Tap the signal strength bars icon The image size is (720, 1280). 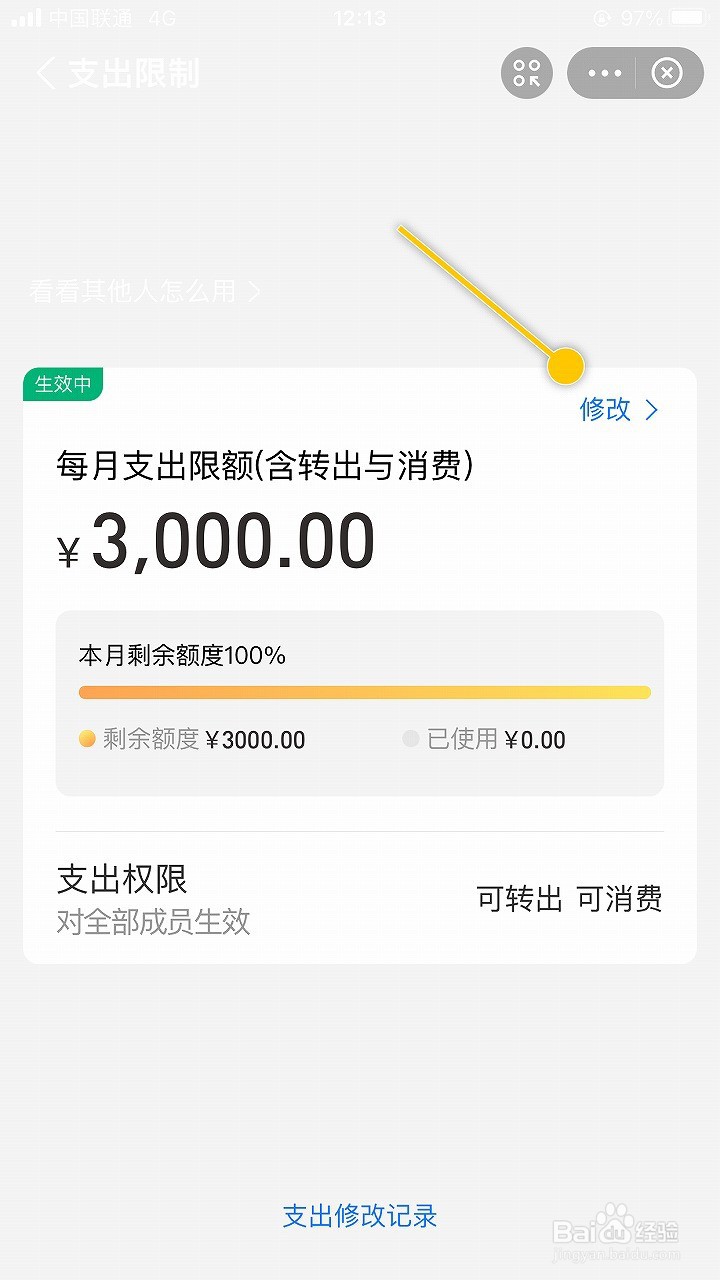tap(26, 18)
